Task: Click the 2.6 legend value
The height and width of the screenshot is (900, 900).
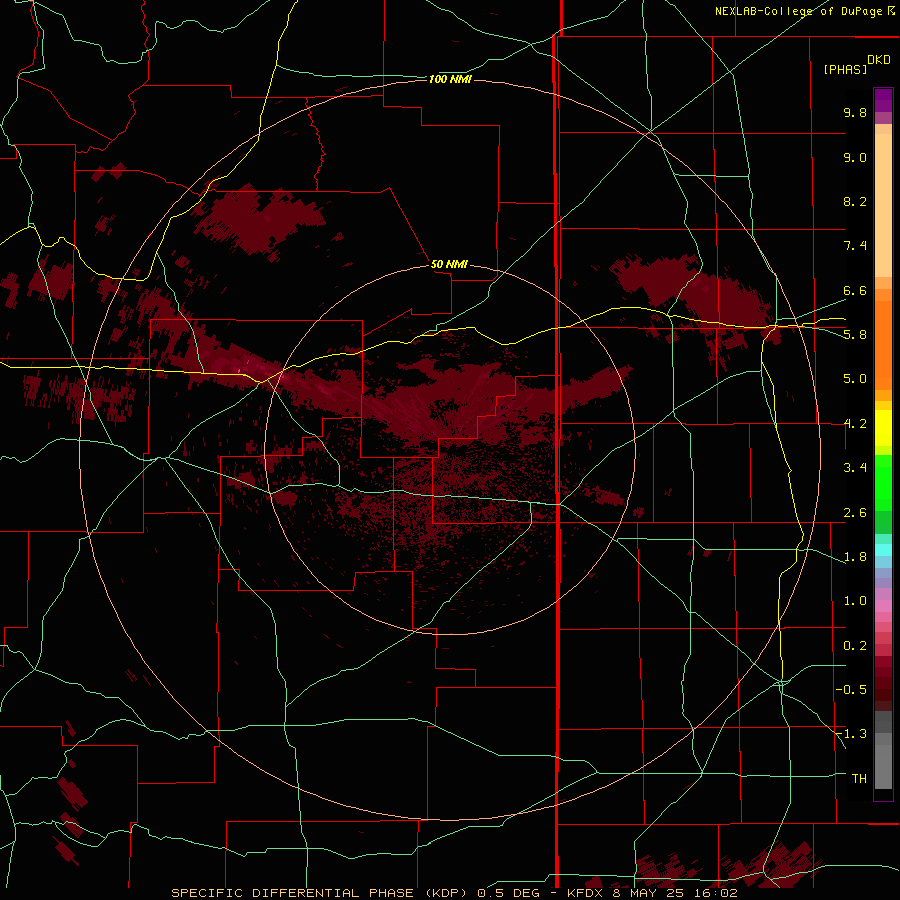Action: tap(855, 513)
